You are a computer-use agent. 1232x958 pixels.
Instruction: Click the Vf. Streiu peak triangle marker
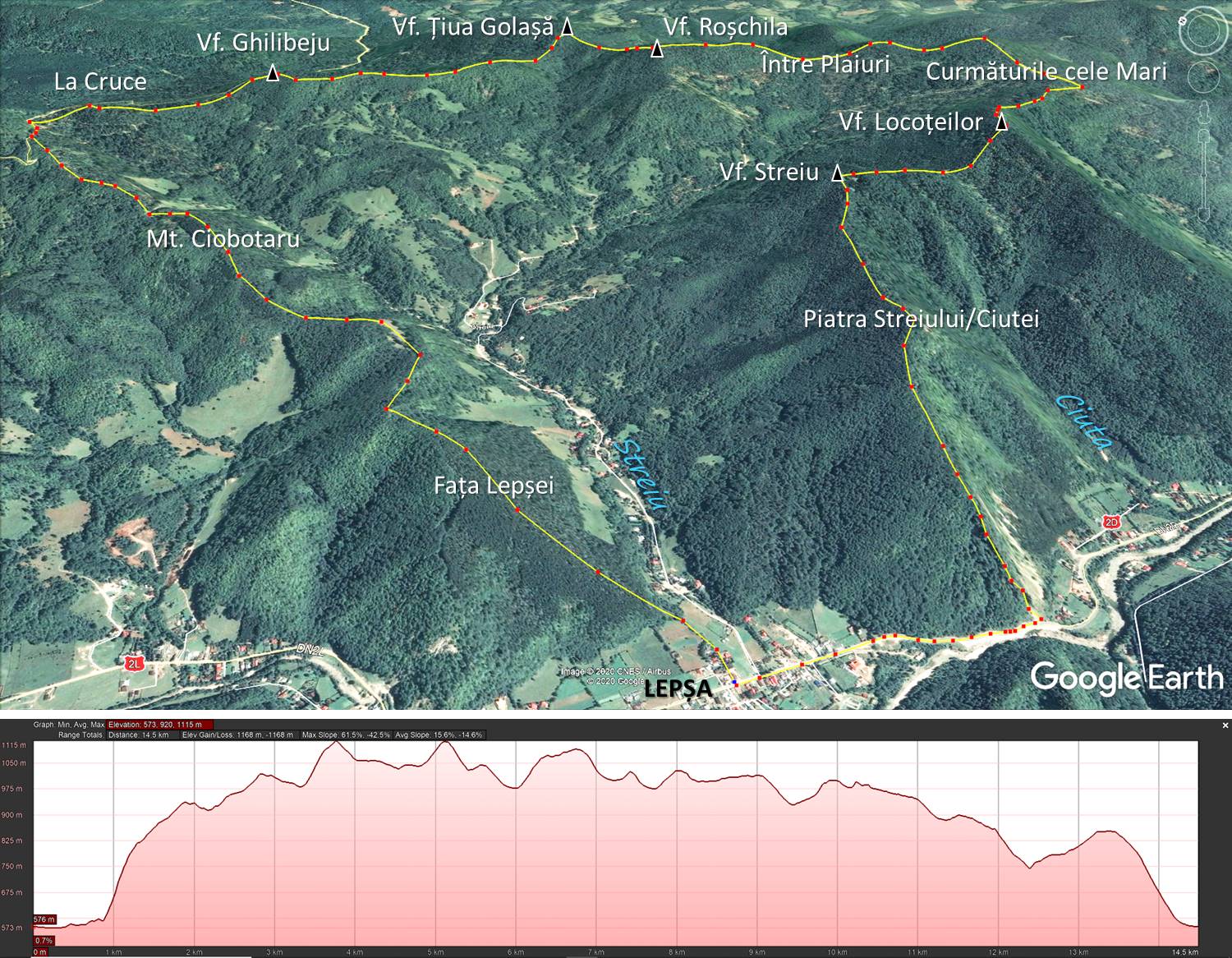point(837,173)
